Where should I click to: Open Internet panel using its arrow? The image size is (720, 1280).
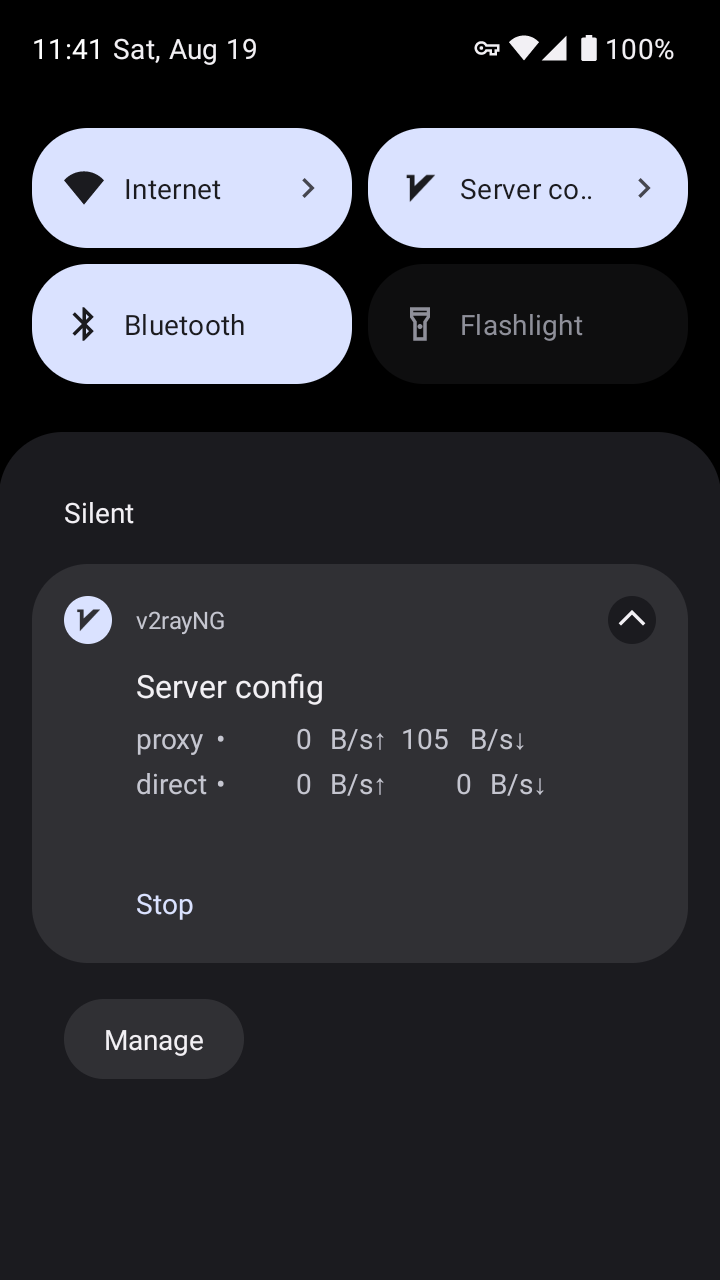pos(308,188)
